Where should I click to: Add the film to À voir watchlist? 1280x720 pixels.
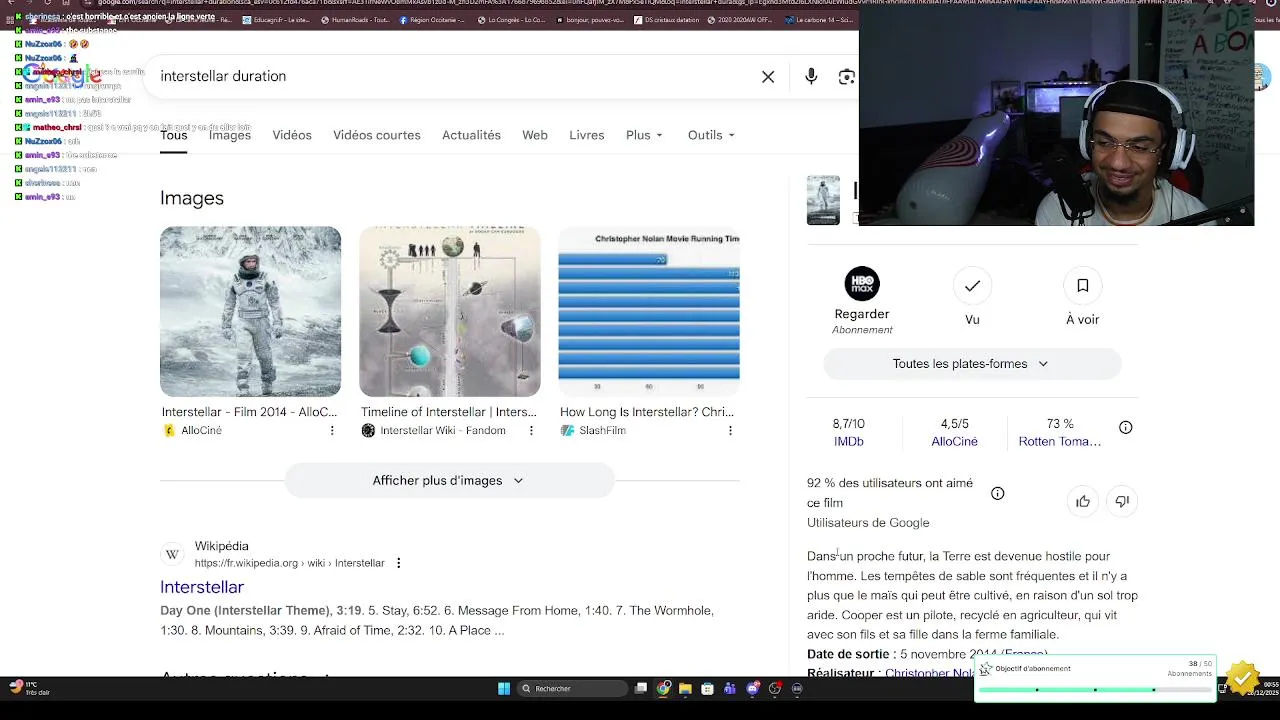1082,286
